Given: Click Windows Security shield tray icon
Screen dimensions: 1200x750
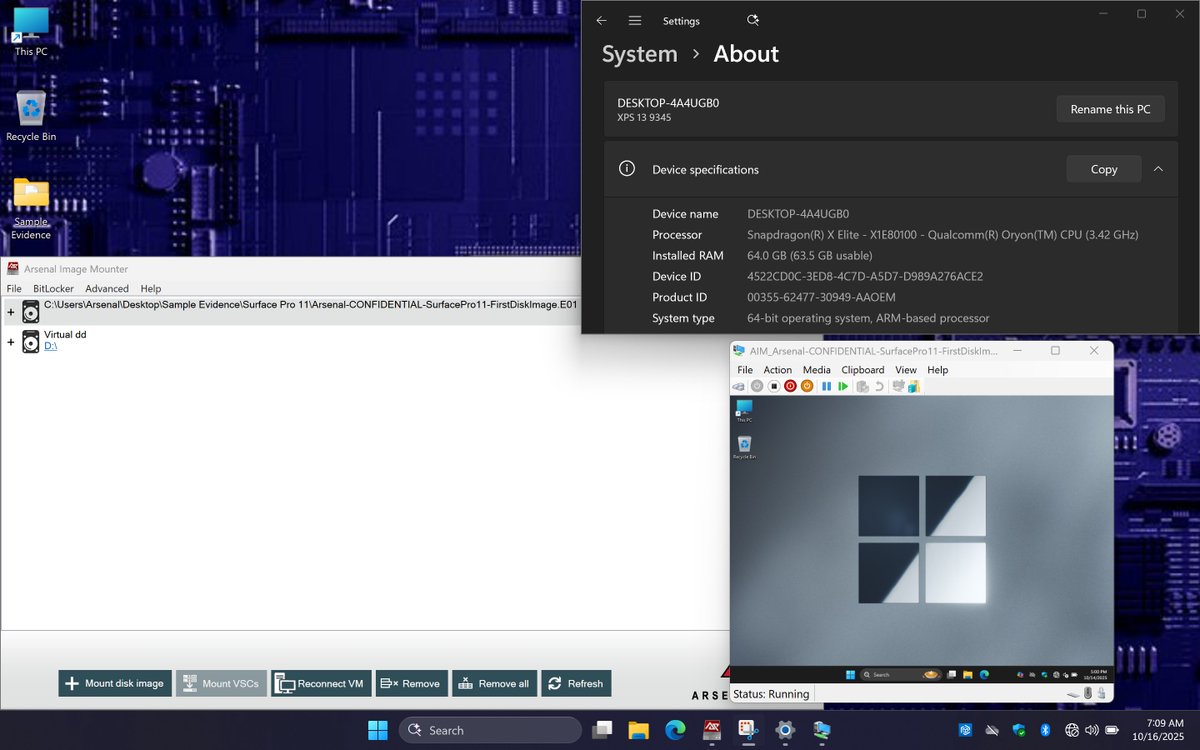Looking at the screenshot, I should (1019, 730).
